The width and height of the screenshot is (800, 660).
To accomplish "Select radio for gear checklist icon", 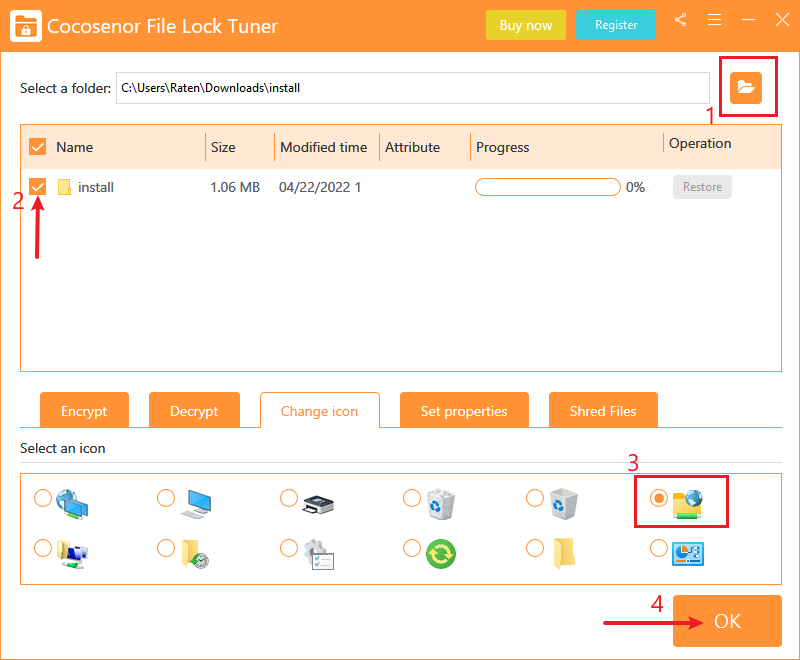I will (x=289, y=548).
